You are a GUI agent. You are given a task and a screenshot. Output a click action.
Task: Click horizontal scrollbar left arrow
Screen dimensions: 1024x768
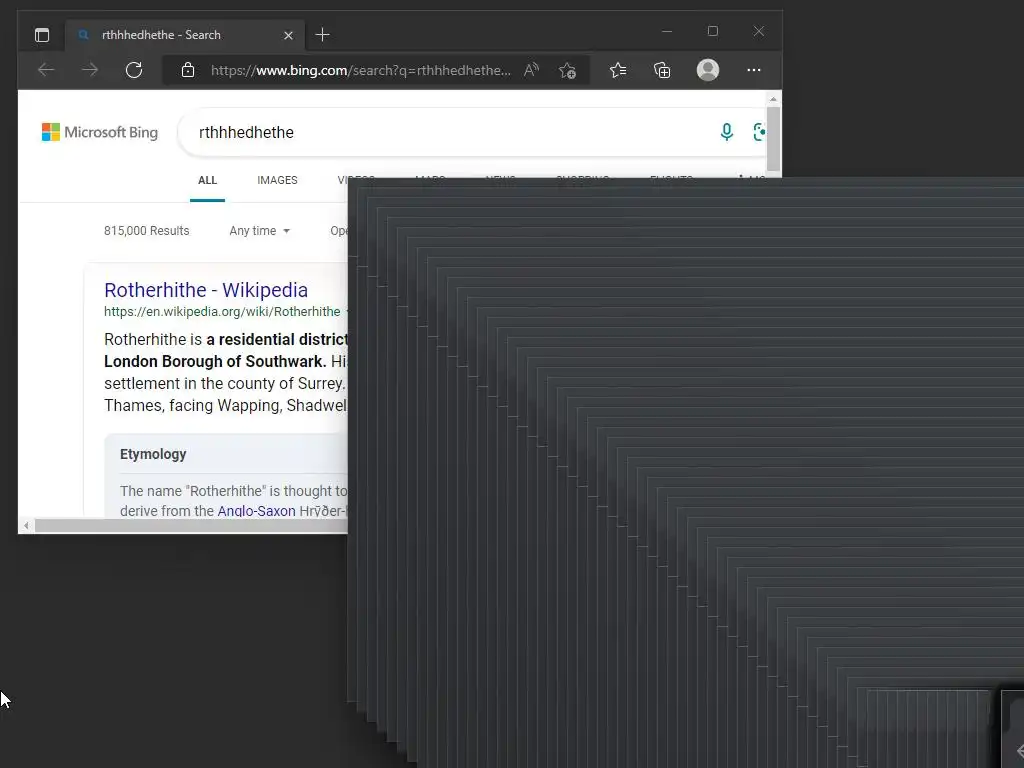pos(26,525)
